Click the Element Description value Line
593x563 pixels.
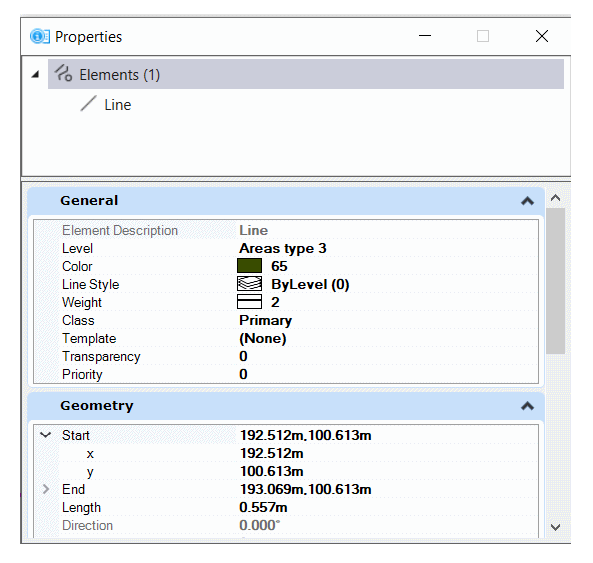click(254, 230)
